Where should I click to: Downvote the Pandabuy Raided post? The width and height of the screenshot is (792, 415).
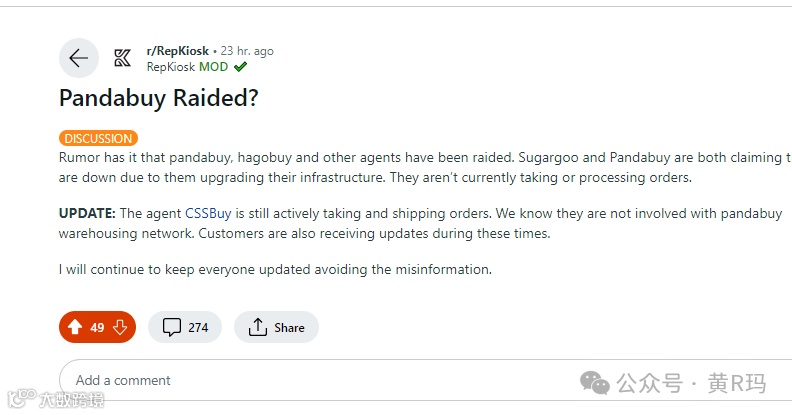coord(120,327)
